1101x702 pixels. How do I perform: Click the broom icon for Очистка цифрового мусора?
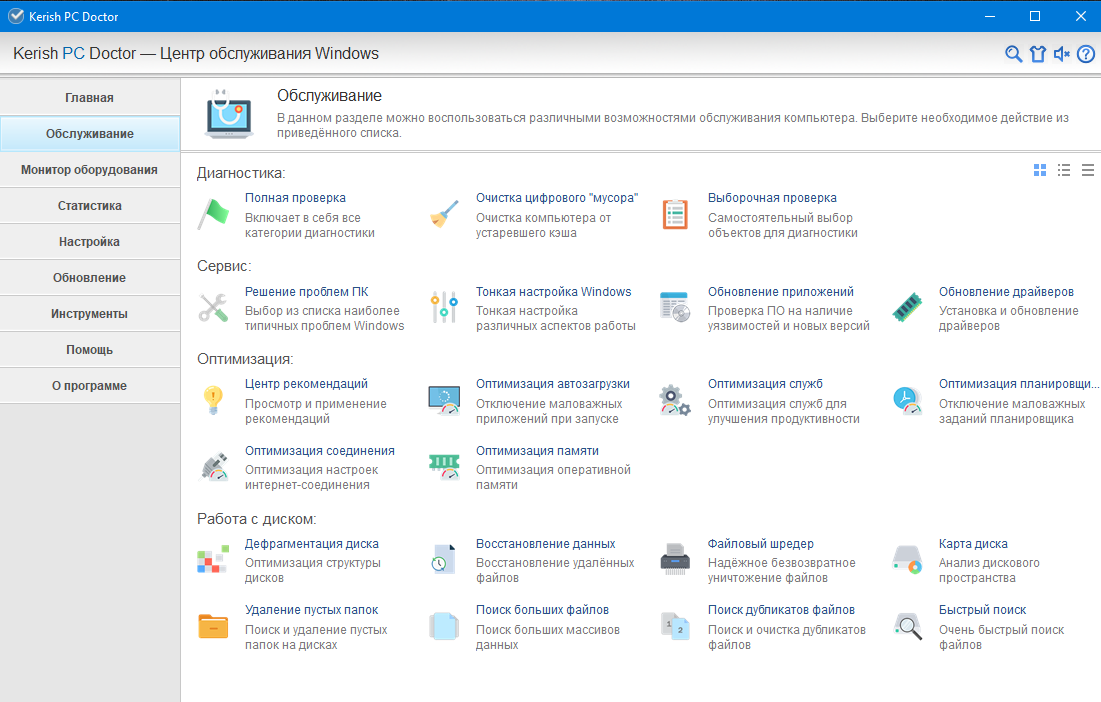[444, 214]
